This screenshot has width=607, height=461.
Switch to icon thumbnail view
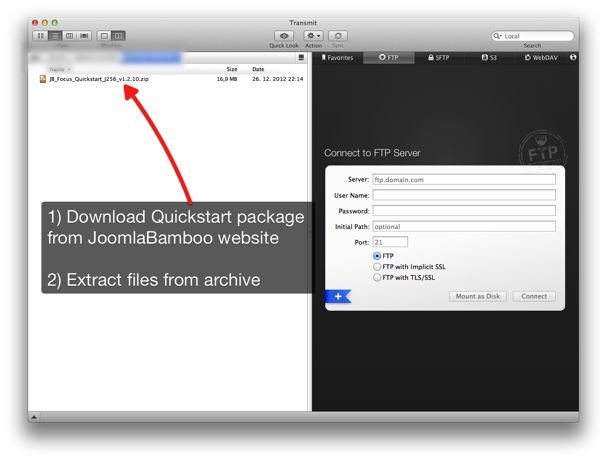point(40,36)
